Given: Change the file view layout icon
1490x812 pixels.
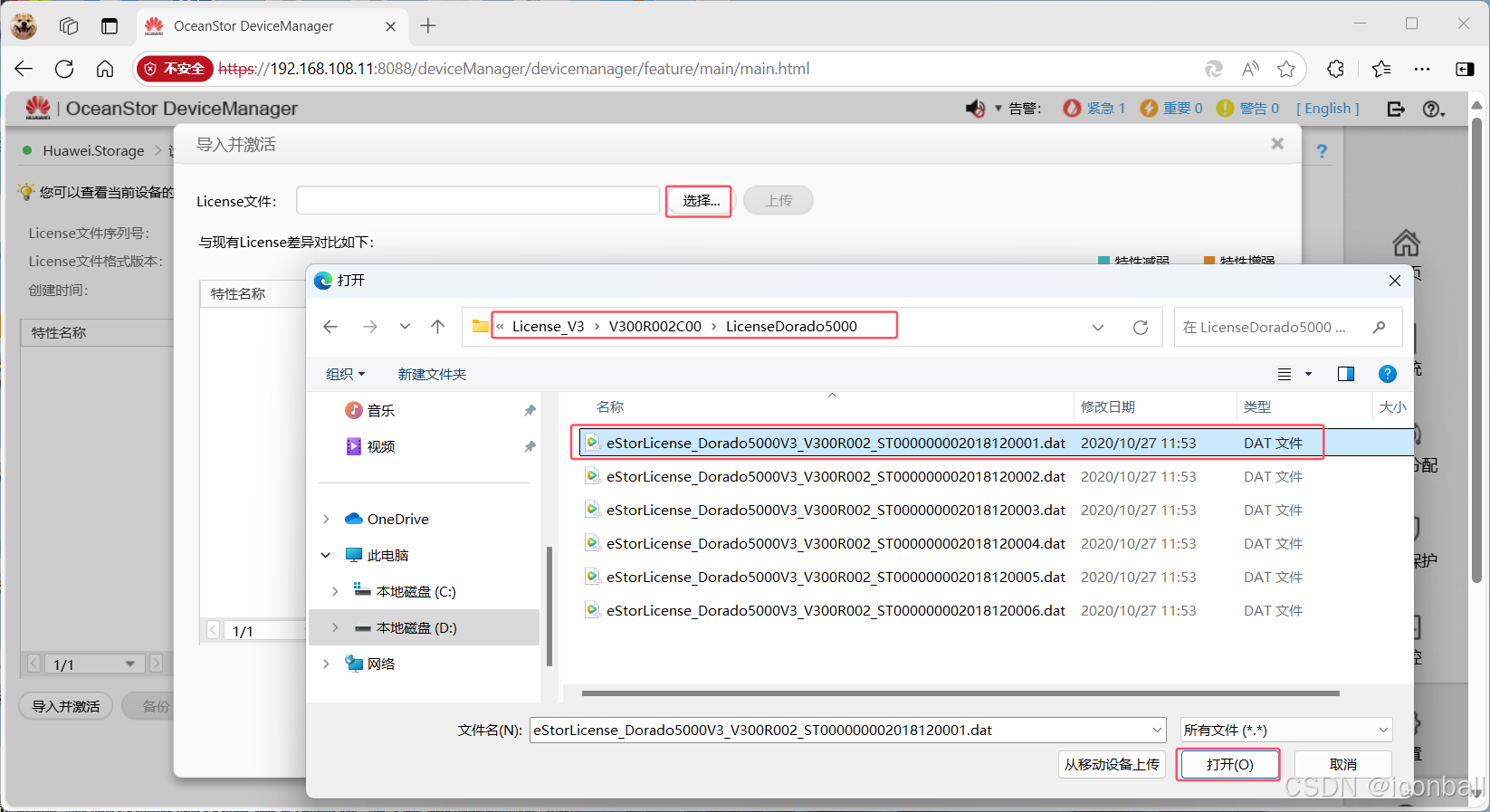Looking at the screenshot, I should 1285,374.
